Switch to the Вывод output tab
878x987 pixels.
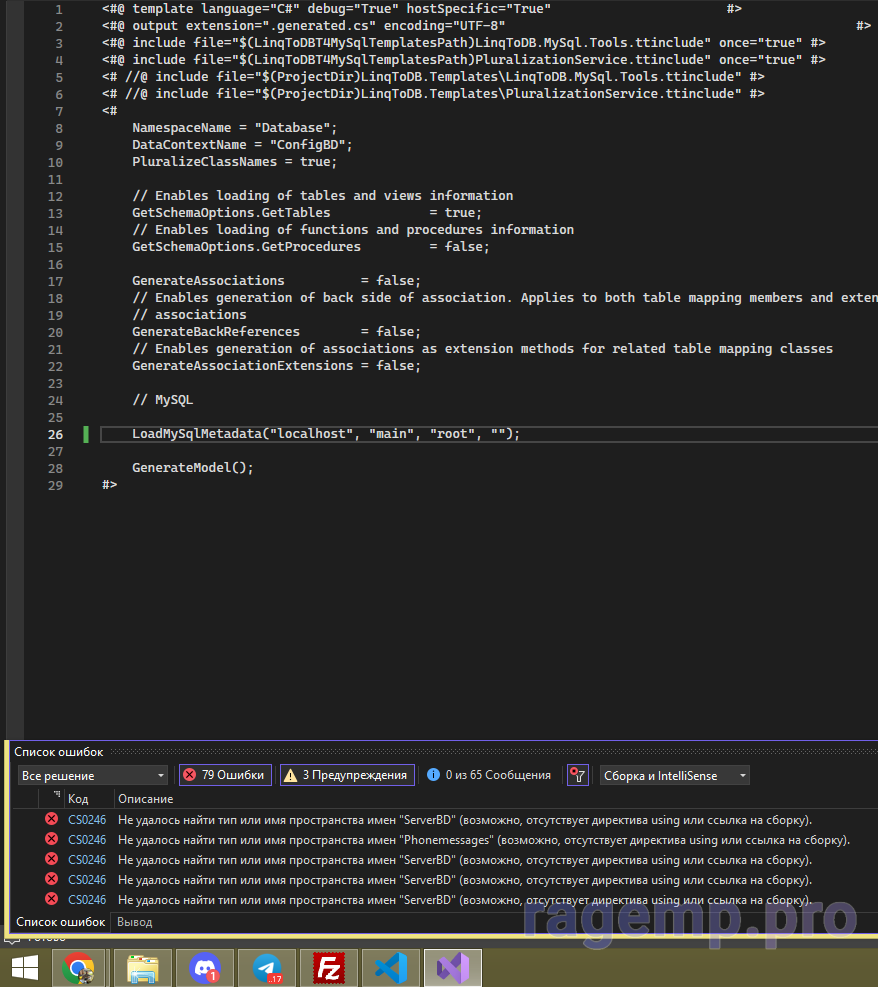[x=134, y=922]
